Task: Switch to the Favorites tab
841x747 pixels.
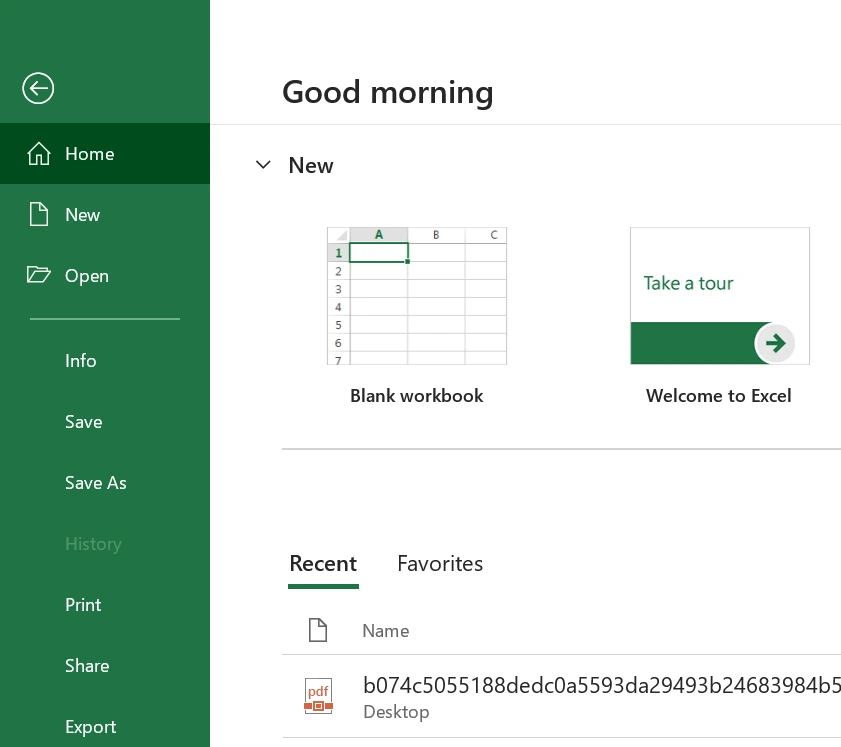Action: click(x=440, y=563)
